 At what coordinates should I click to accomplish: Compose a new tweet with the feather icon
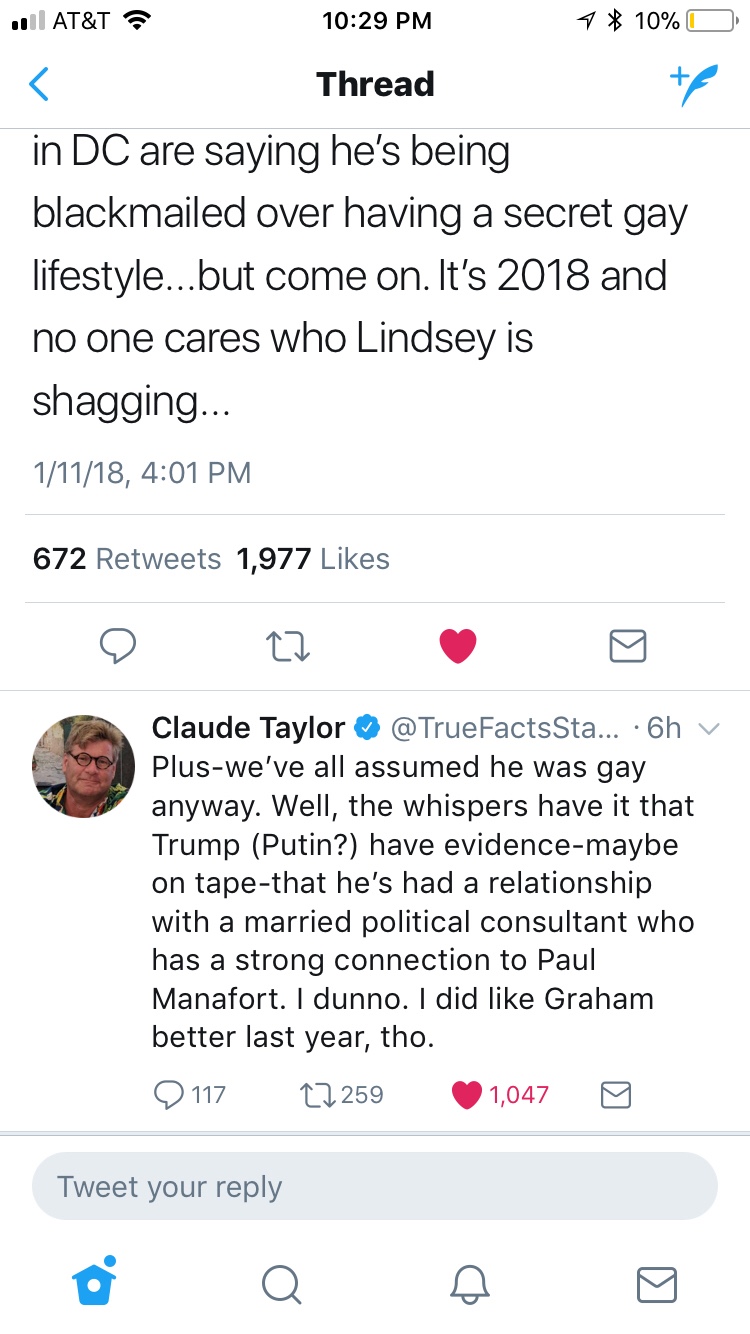pyautogui.click(x=693, y=86)
